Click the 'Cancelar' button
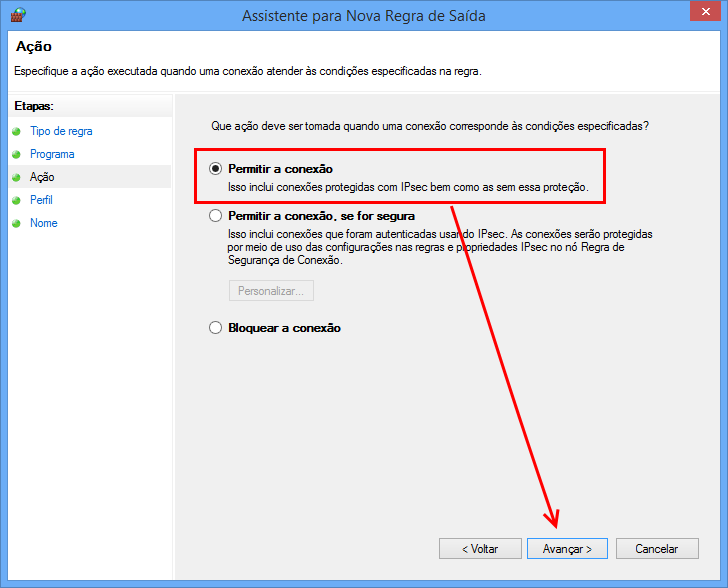 [657, 549]
